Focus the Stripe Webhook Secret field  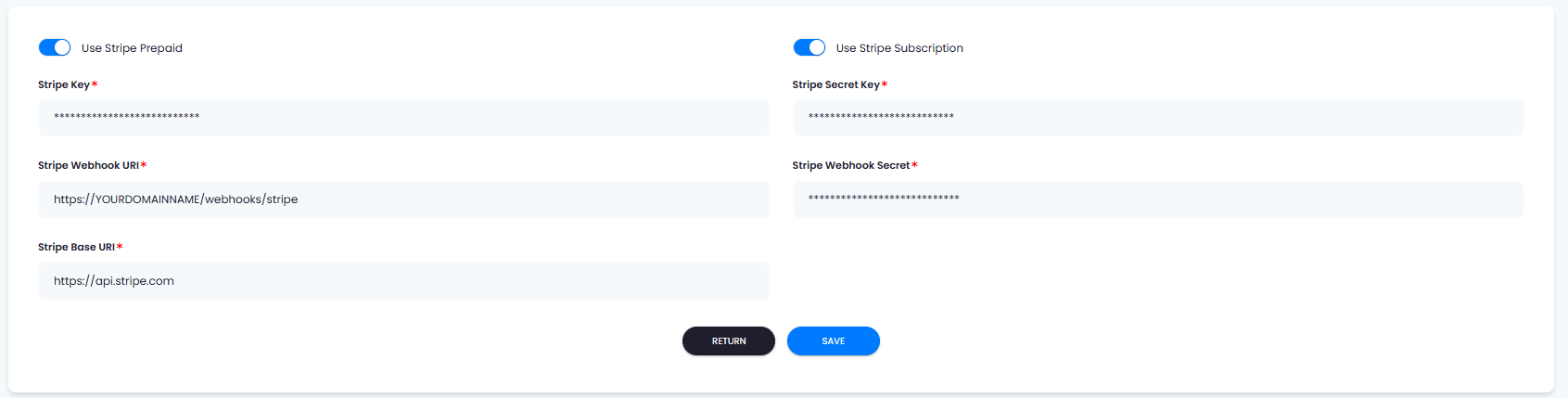(1158, 199)
